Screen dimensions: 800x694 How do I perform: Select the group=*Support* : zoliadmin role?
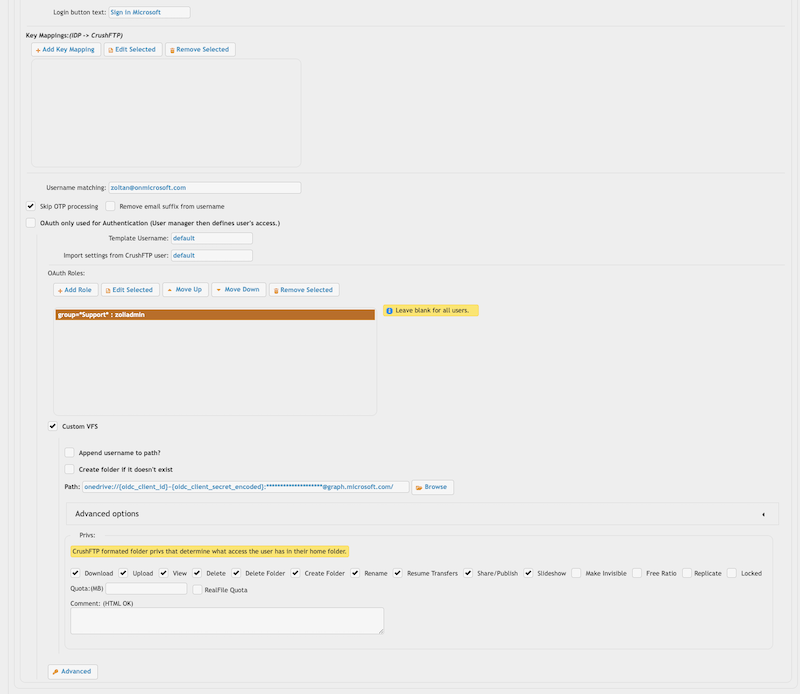[215, 315]
